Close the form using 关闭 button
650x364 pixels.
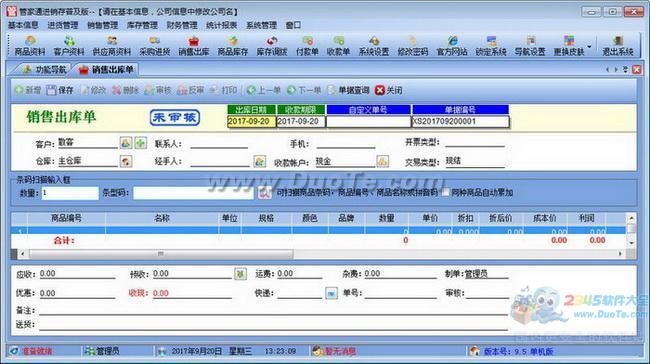click(388, 90)
